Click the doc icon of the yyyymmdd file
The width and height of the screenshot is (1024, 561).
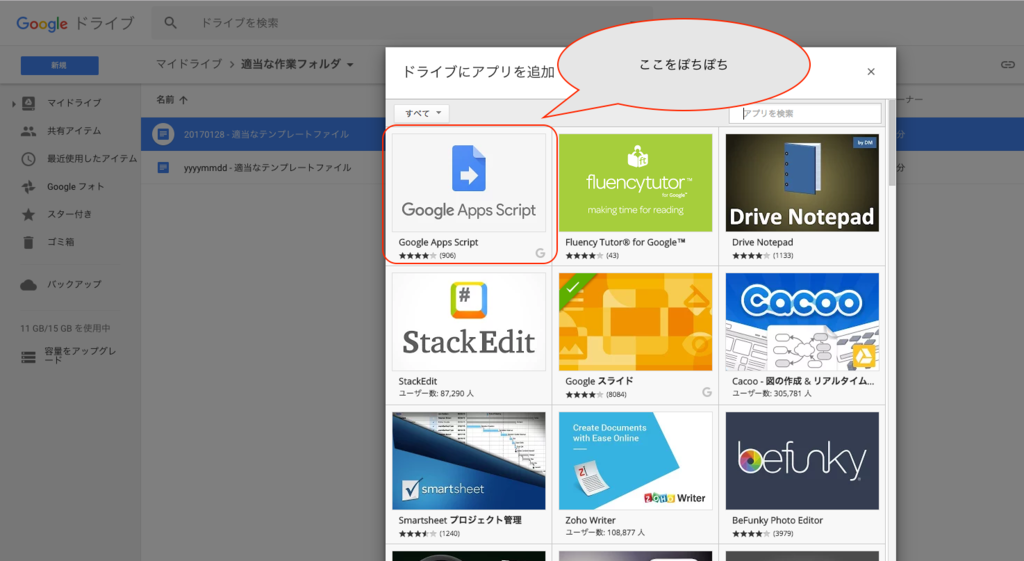(x=163, y=168)
